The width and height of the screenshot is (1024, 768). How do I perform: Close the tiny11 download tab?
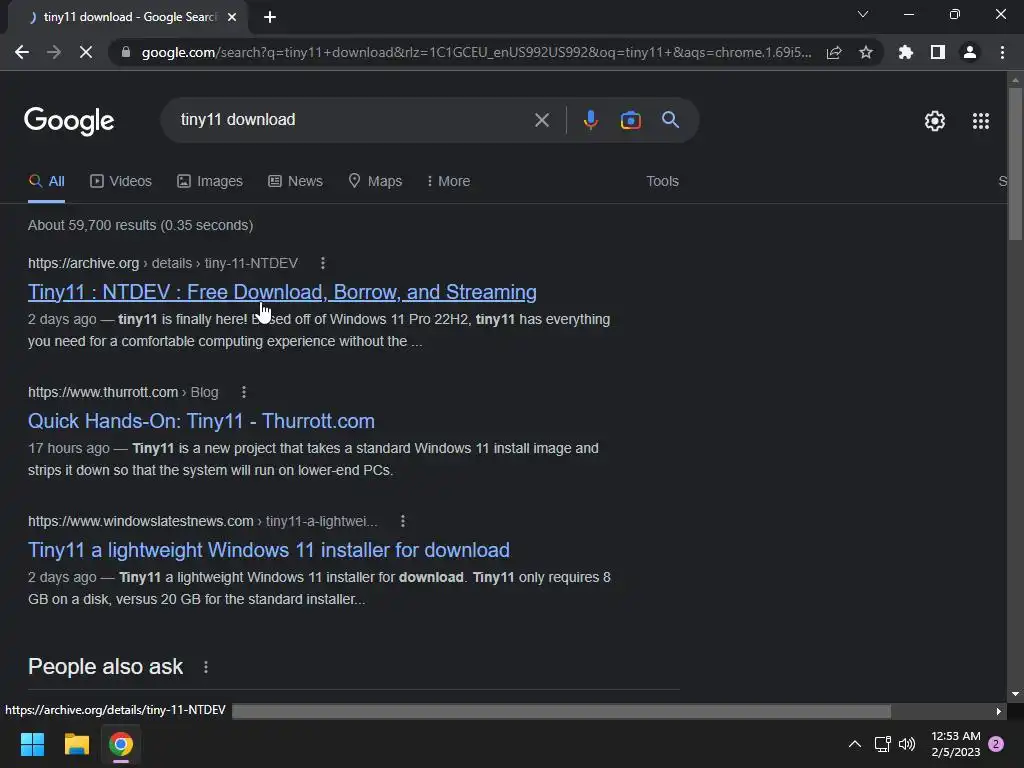pos(232,17)
